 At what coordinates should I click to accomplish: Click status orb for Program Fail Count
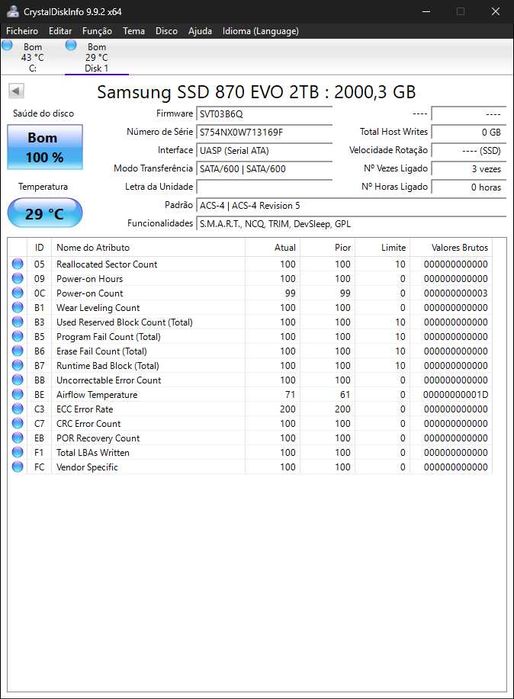click(17, 337)
